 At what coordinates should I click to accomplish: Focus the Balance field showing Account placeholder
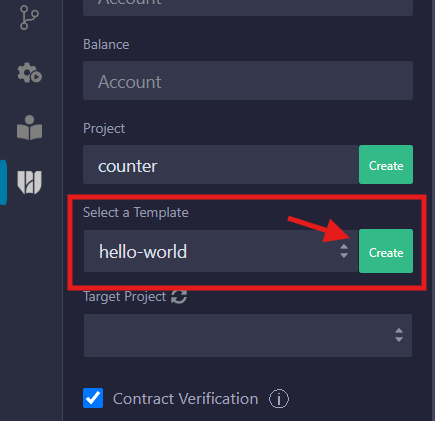248,80
